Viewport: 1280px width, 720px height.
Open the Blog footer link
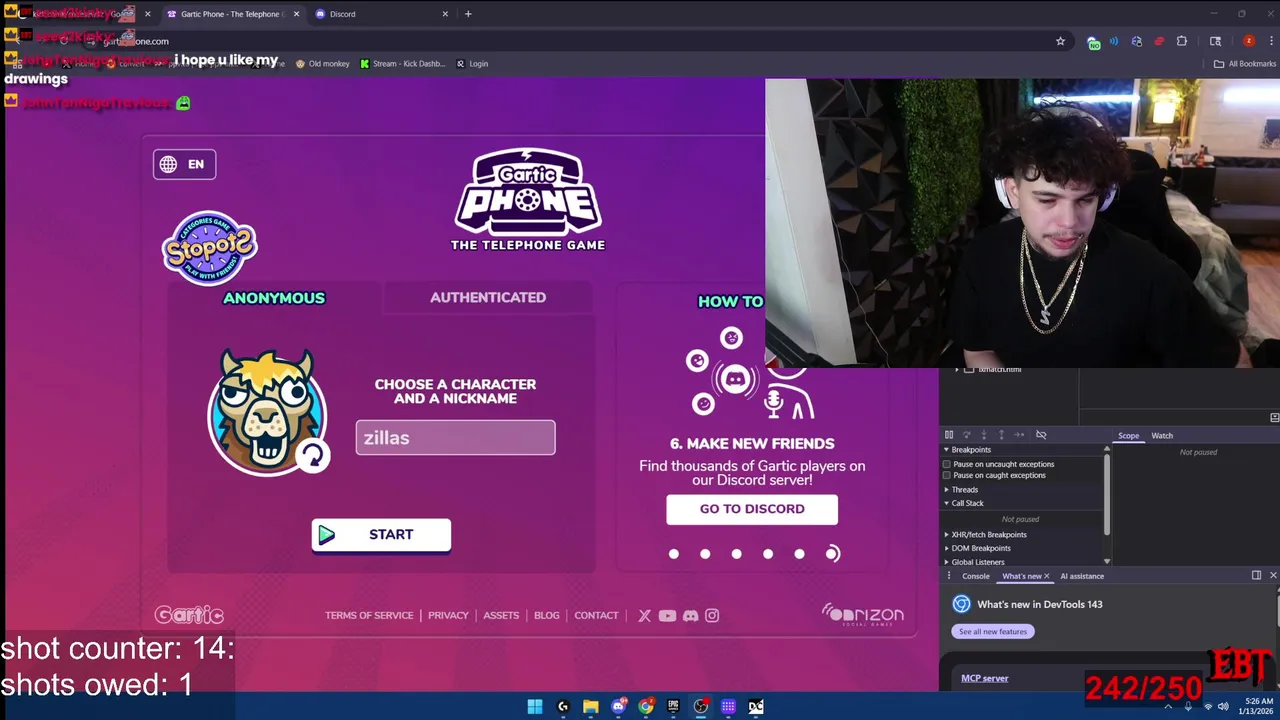click(x=547, y=615)
